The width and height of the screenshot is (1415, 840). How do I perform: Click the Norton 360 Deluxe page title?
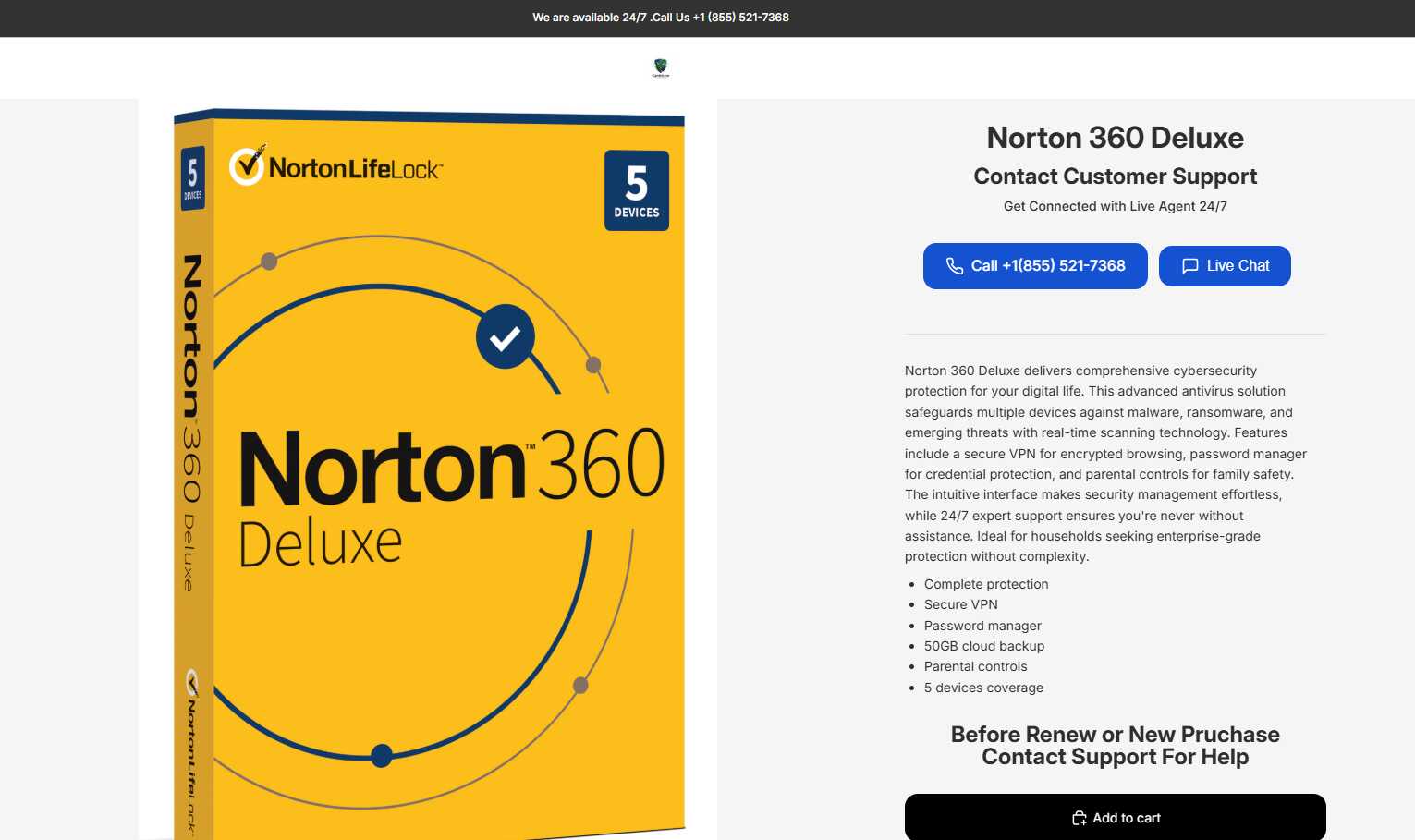point(1116,138)
